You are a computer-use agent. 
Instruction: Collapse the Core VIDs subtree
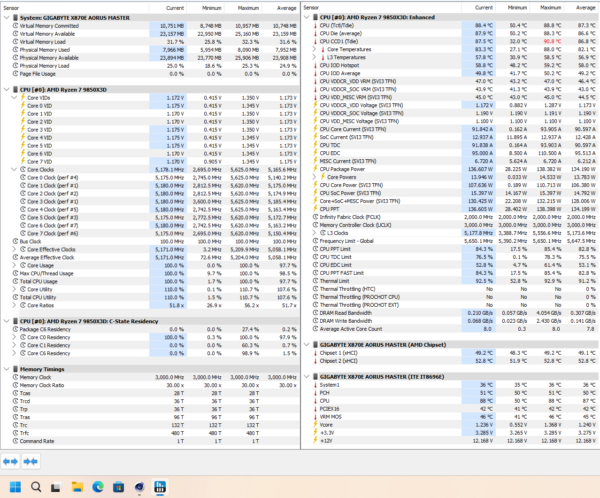14,98
